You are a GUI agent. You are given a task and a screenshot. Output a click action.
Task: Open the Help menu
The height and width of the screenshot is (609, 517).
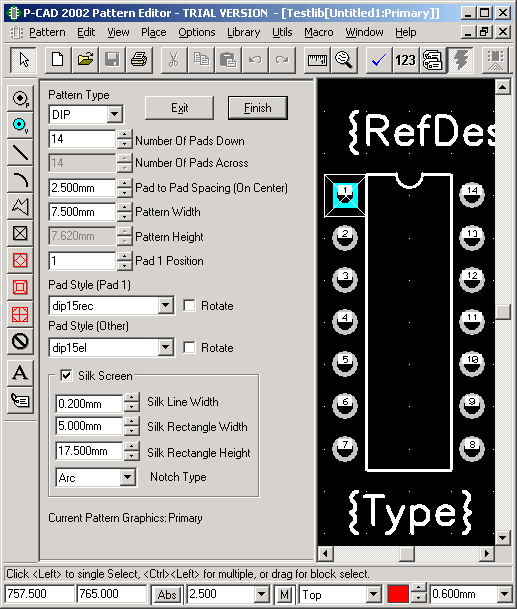406,32
